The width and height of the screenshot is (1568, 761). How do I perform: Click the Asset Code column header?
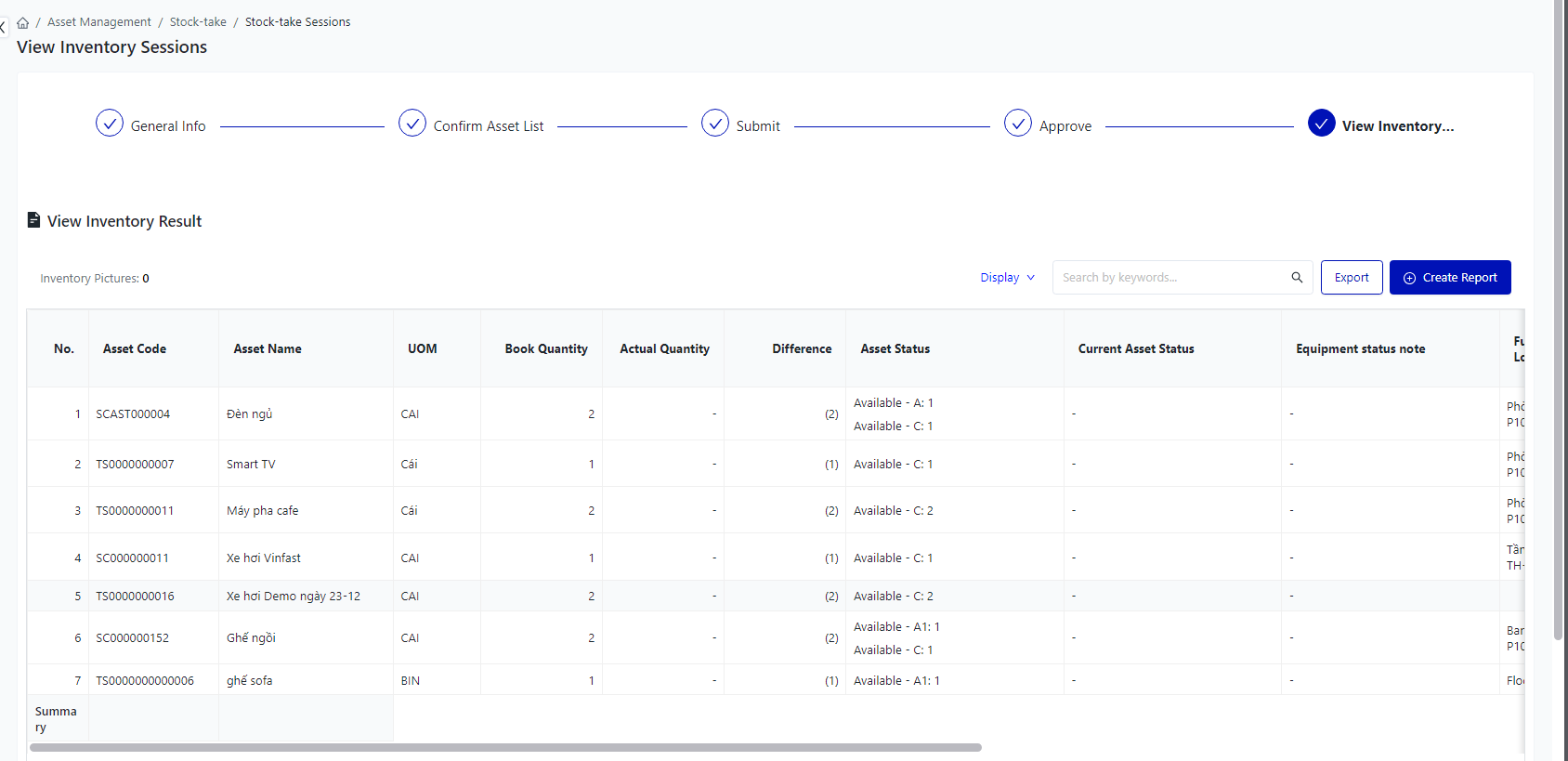coord(135,349)
